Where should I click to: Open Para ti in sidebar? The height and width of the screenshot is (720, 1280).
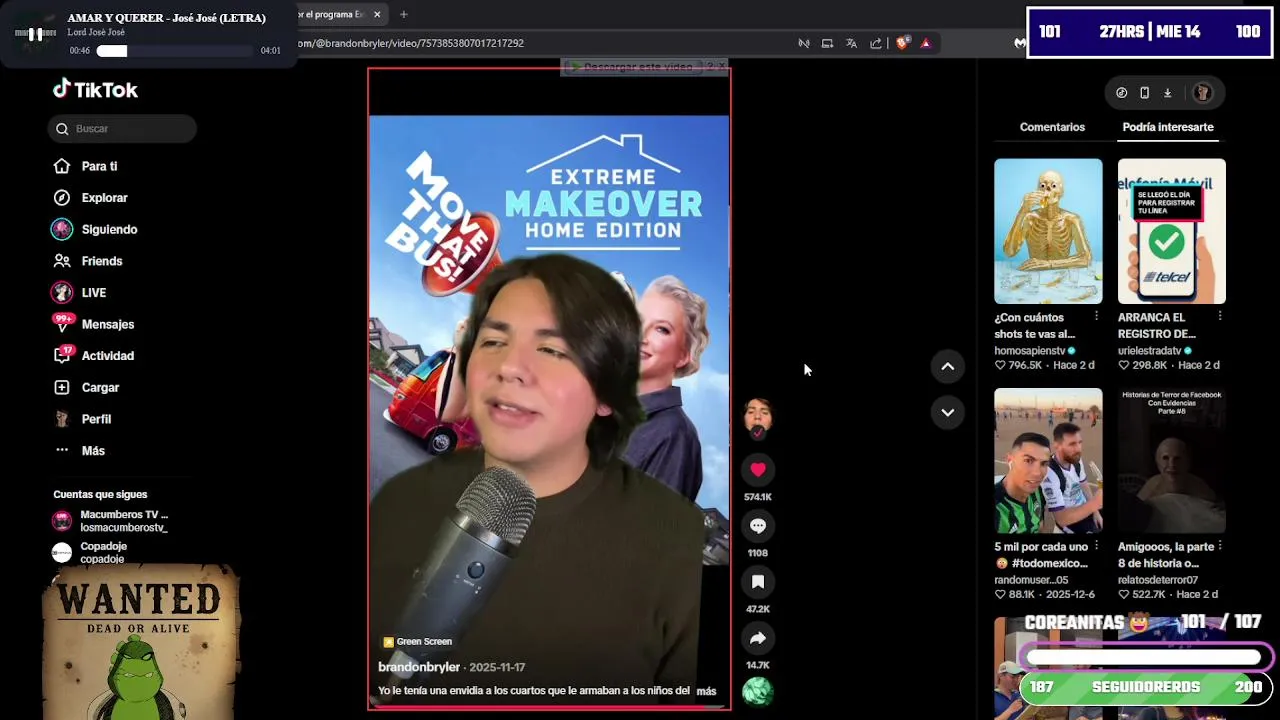tap(99, 166)
